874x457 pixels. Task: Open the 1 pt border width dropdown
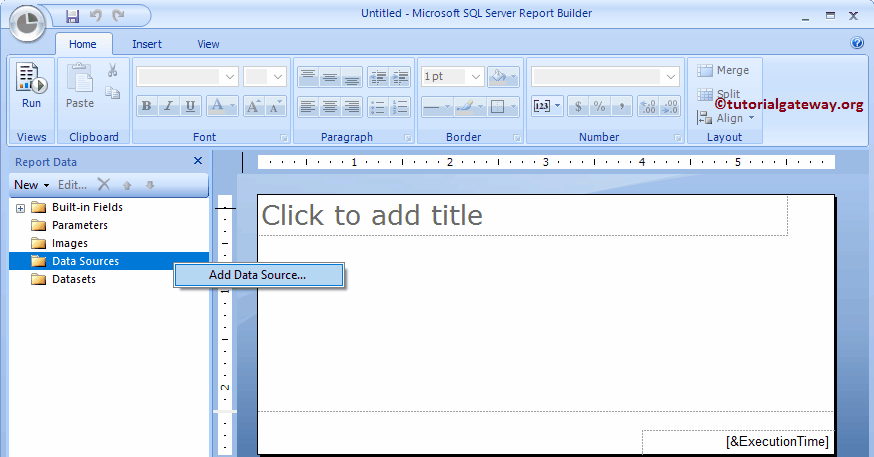tap(452, 76)
